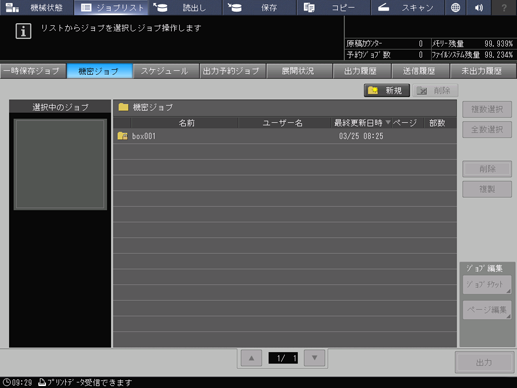Screen dimensions: 517x388
Task: Go to next page with down arrow
Action: tap(314, 358)
